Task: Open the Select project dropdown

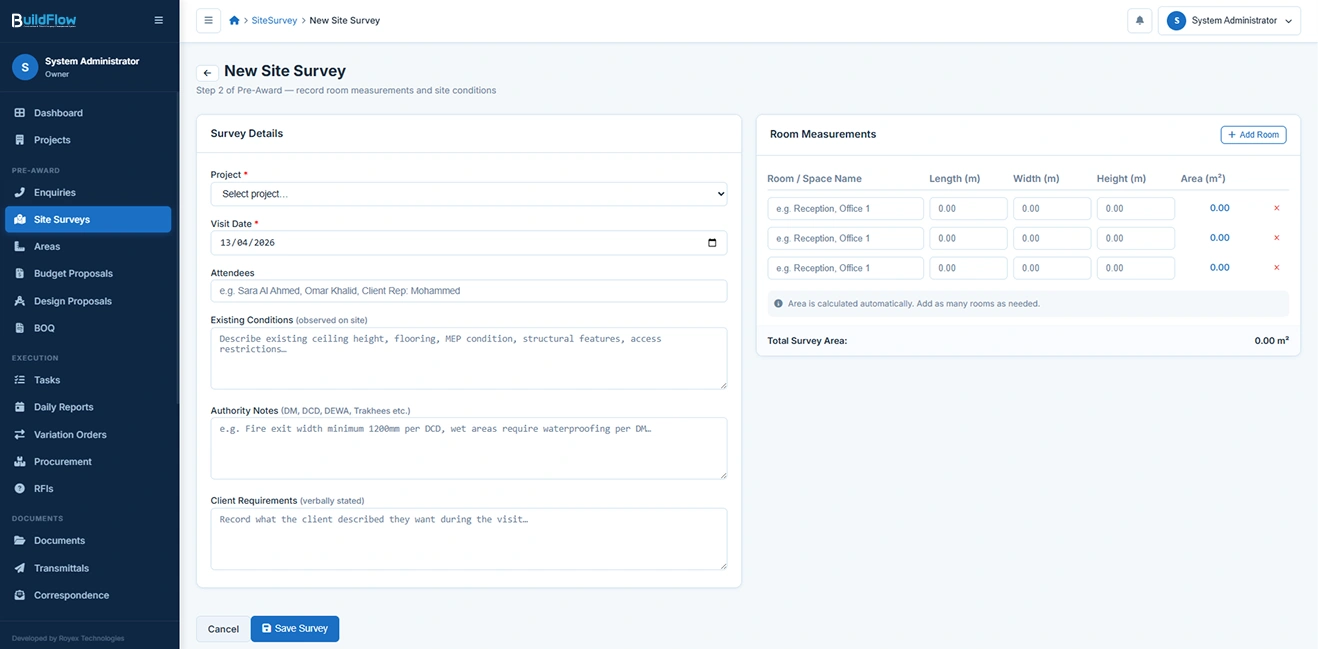Action: (468, 194)
